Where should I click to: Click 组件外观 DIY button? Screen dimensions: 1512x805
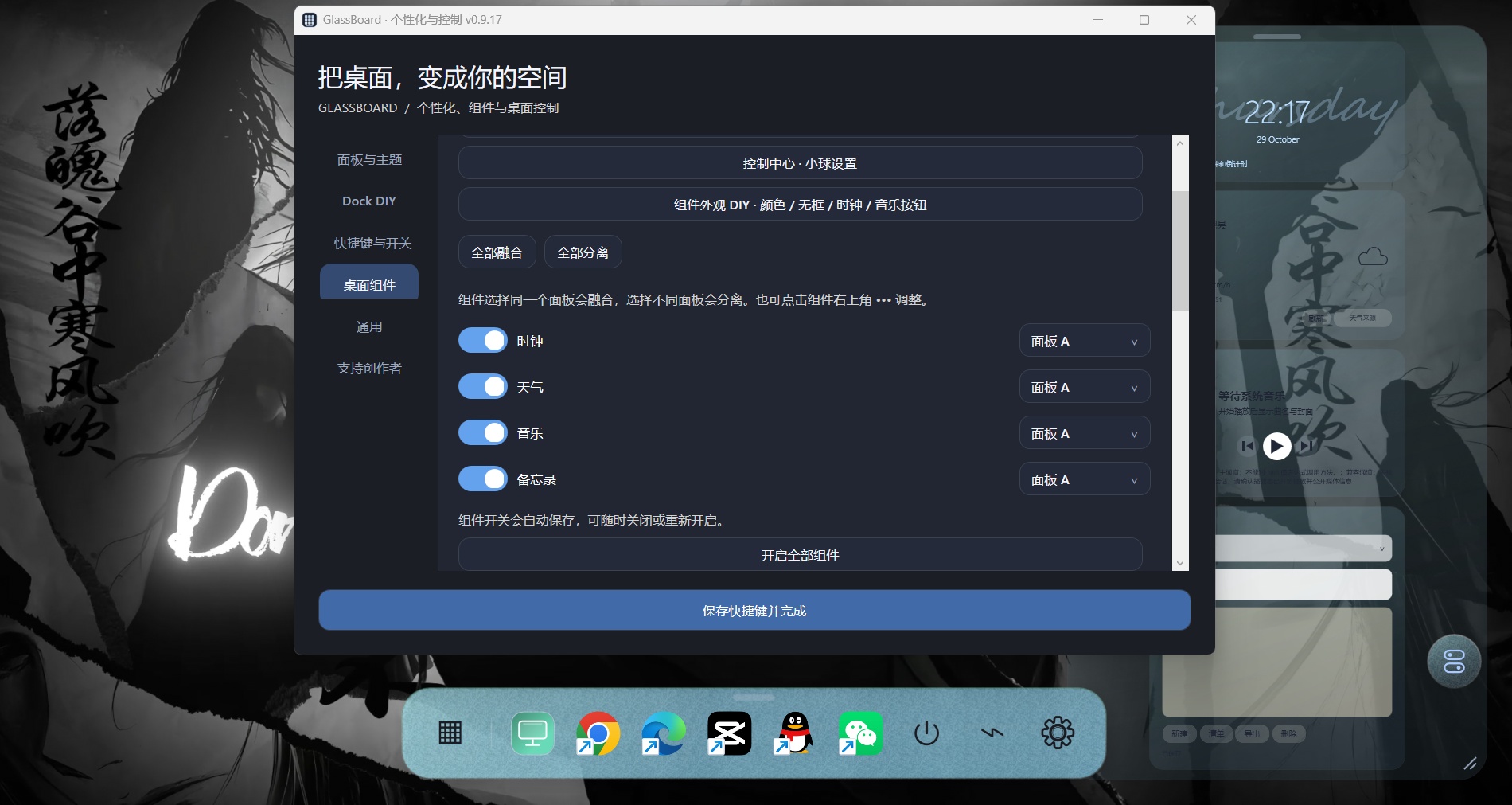(800, 205)
